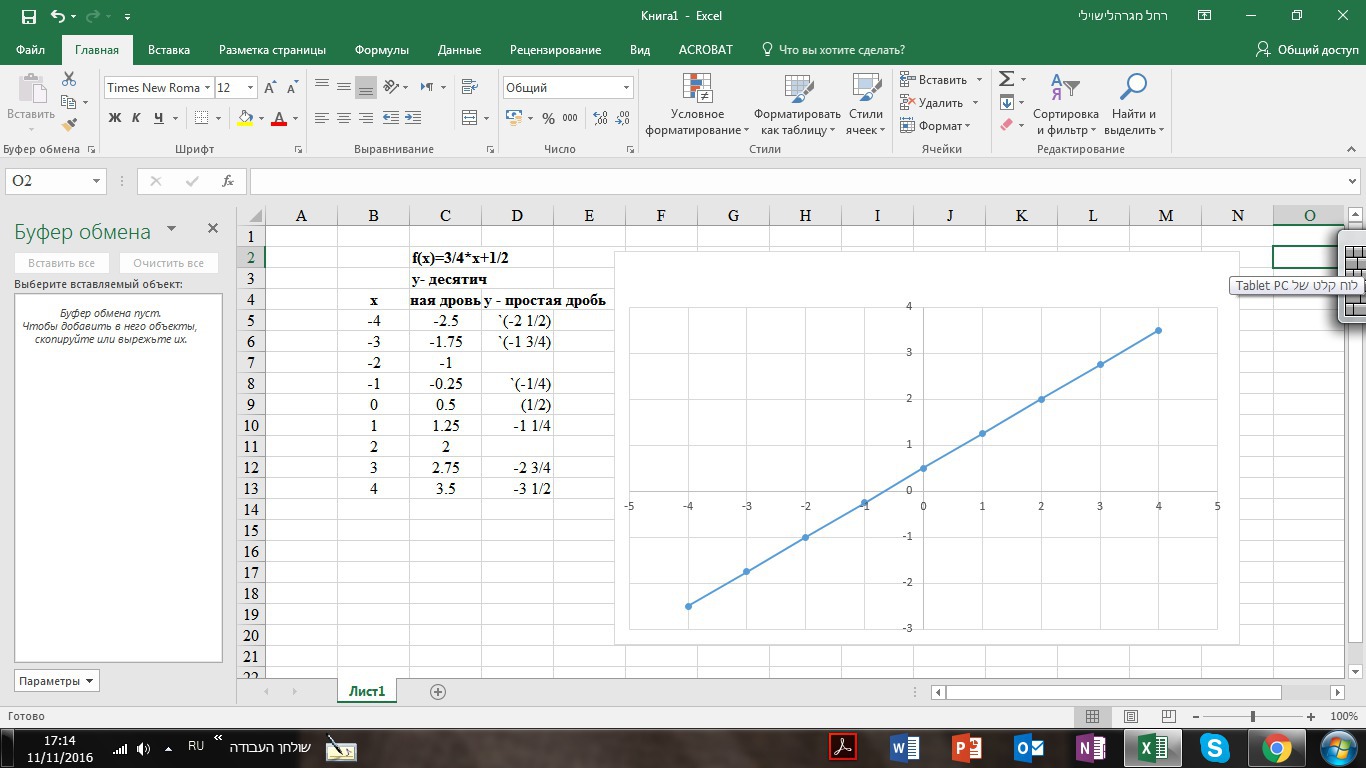
Task: Toggle center horizontal alignment
Action: click(x=344, y=118)
